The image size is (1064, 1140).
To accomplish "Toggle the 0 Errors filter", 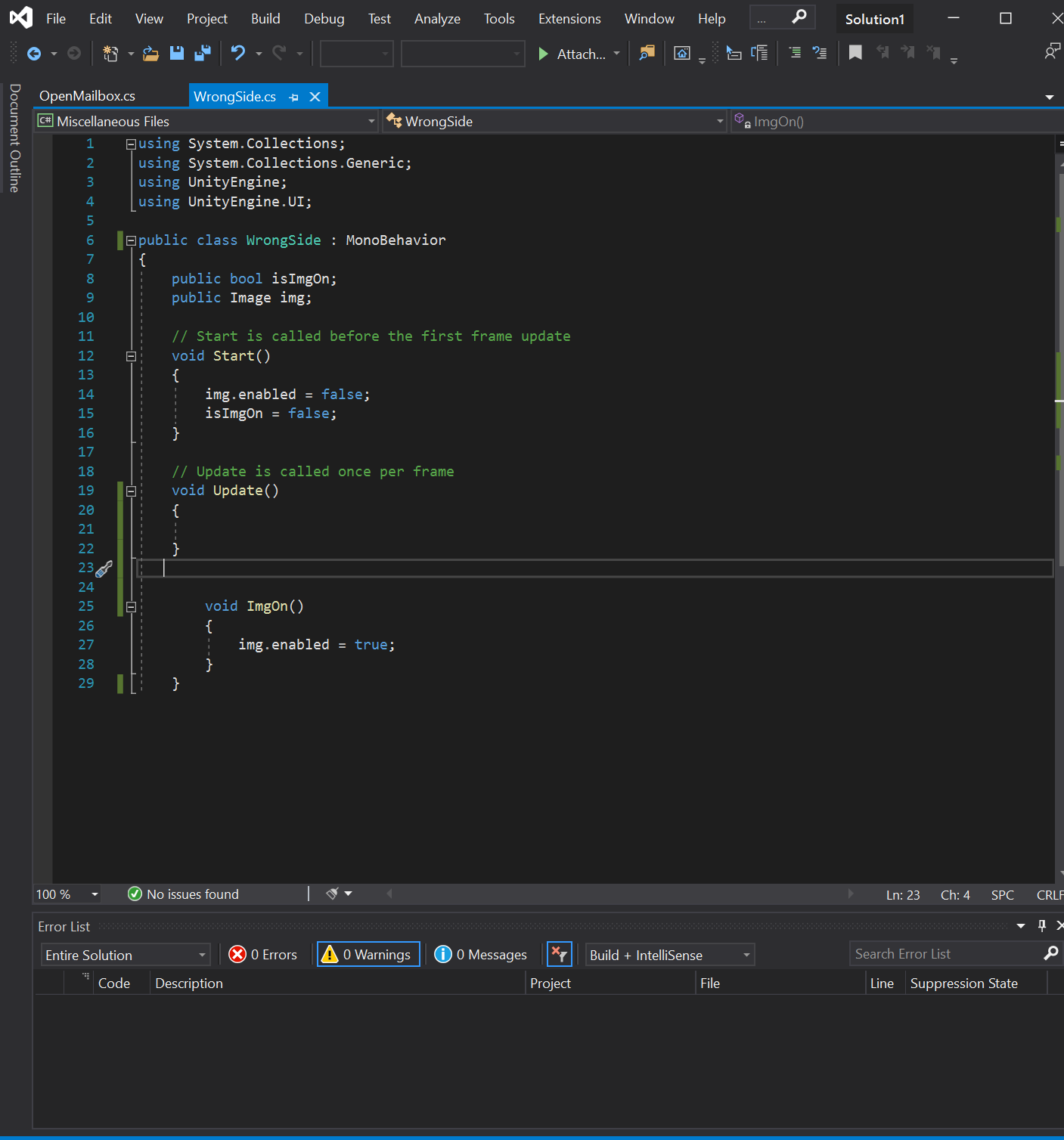I will coord(263,955).
